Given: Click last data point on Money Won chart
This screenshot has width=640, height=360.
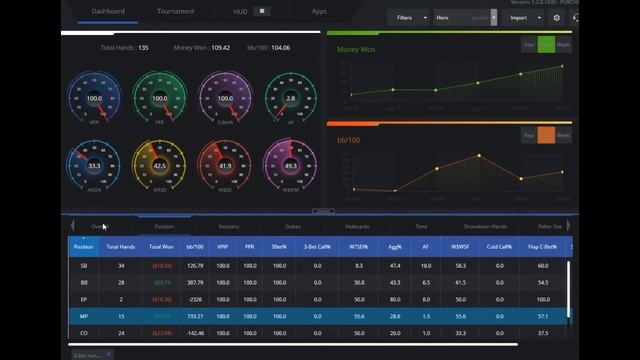Looking at the screenshot, I should click(562, 66).
